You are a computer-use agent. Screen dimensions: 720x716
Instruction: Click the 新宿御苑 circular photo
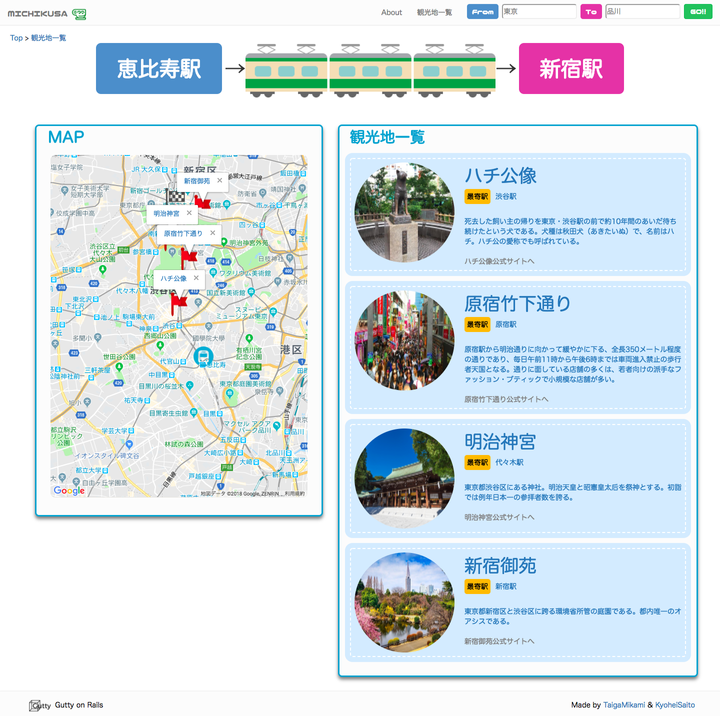point(405,603)
